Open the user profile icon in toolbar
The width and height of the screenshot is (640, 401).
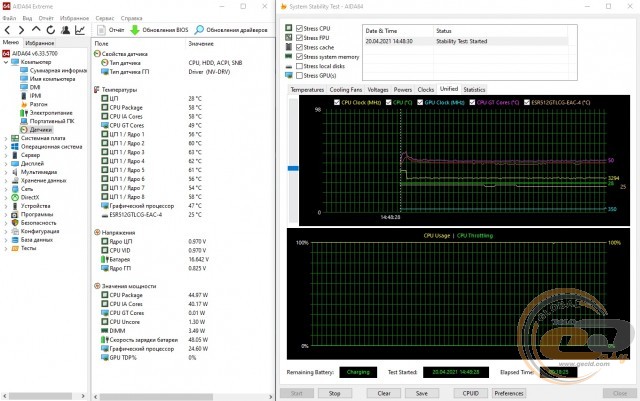[x=65, y=30]
